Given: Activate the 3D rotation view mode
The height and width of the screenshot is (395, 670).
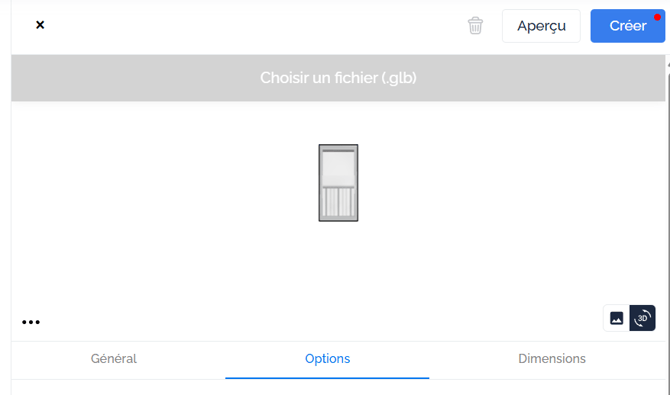Looking at the screenshot, I should click(x=642, y=318).
